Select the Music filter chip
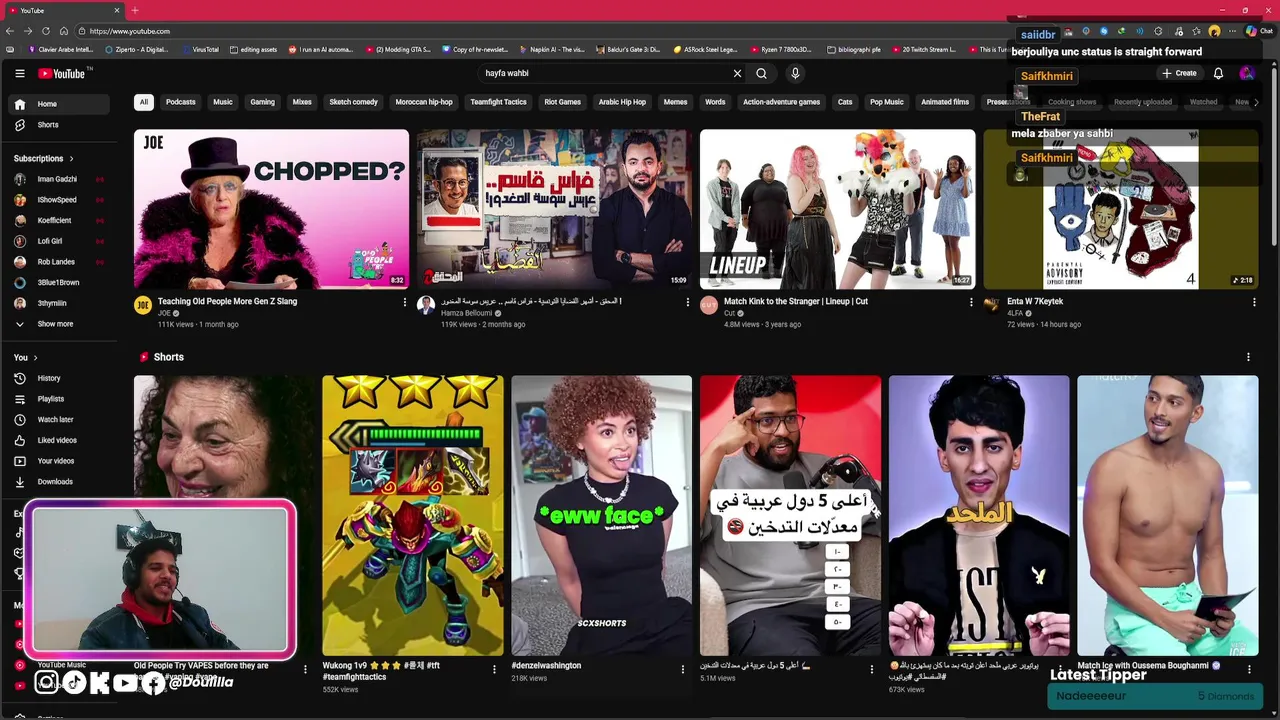 pyautogui.click(x=223, y=102)
